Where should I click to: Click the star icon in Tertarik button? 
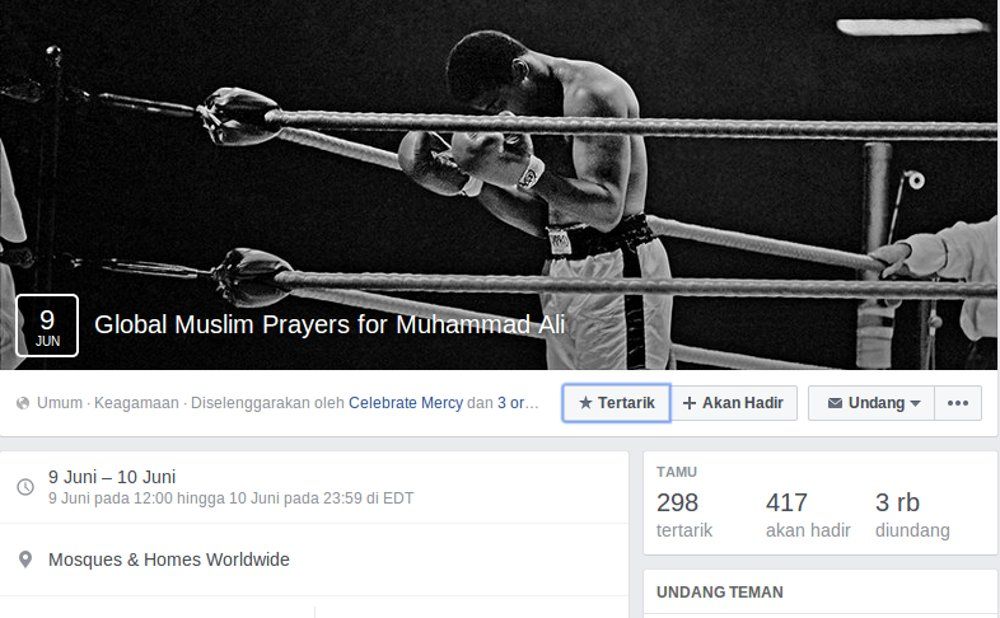point(585,402)
